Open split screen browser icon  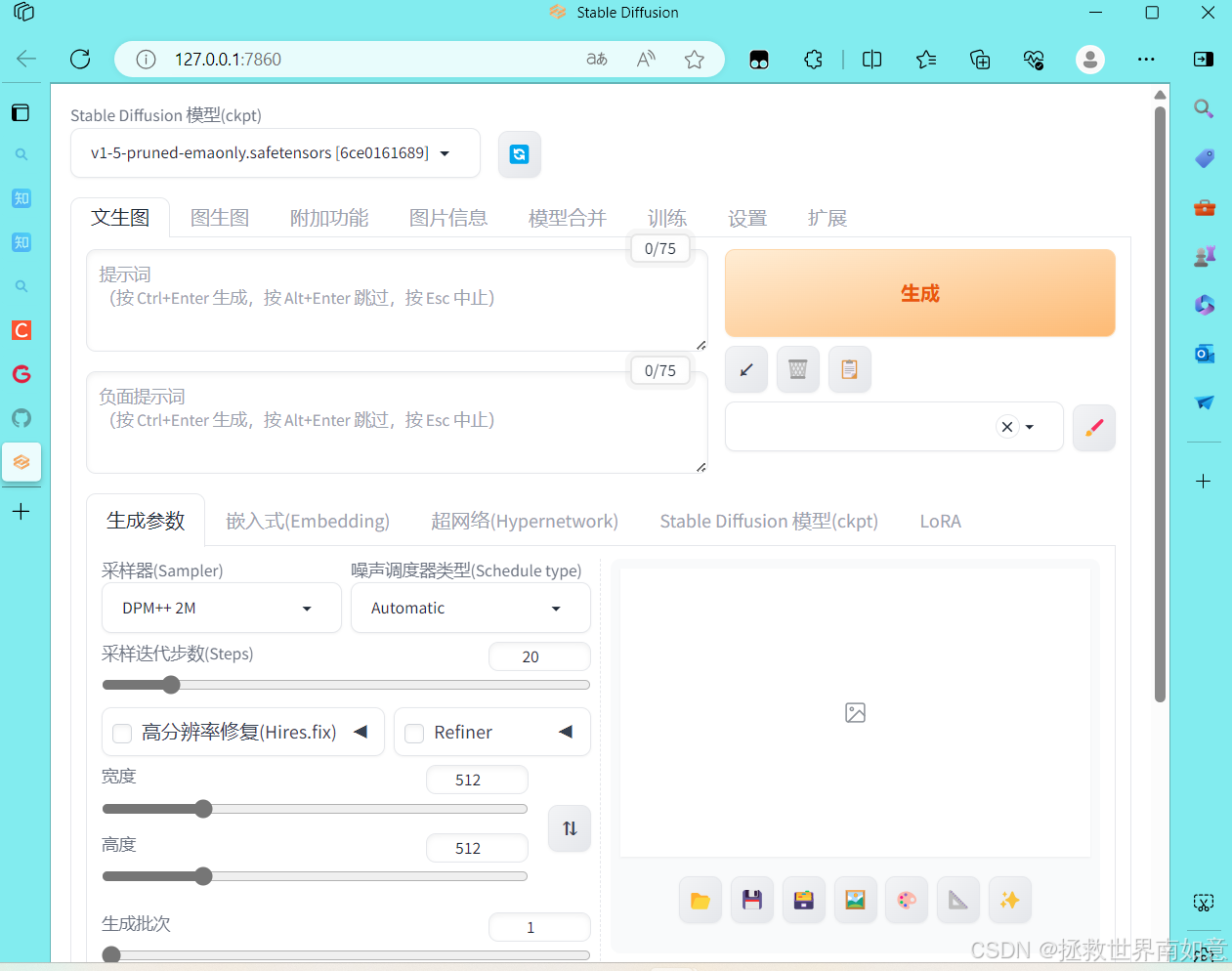click(872, 60)
